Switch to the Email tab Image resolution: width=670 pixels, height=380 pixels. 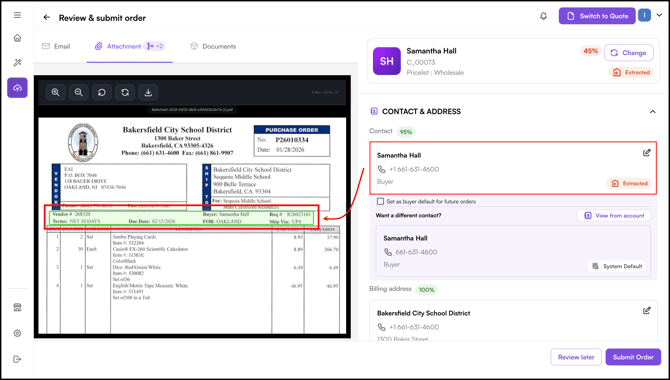(x=56, y=46)
